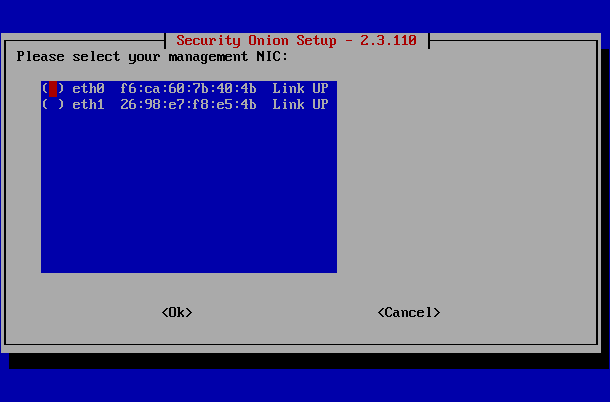Click the Security Onion Setup title
This screenshot has height=402, width=610.
tap(296, 40)
